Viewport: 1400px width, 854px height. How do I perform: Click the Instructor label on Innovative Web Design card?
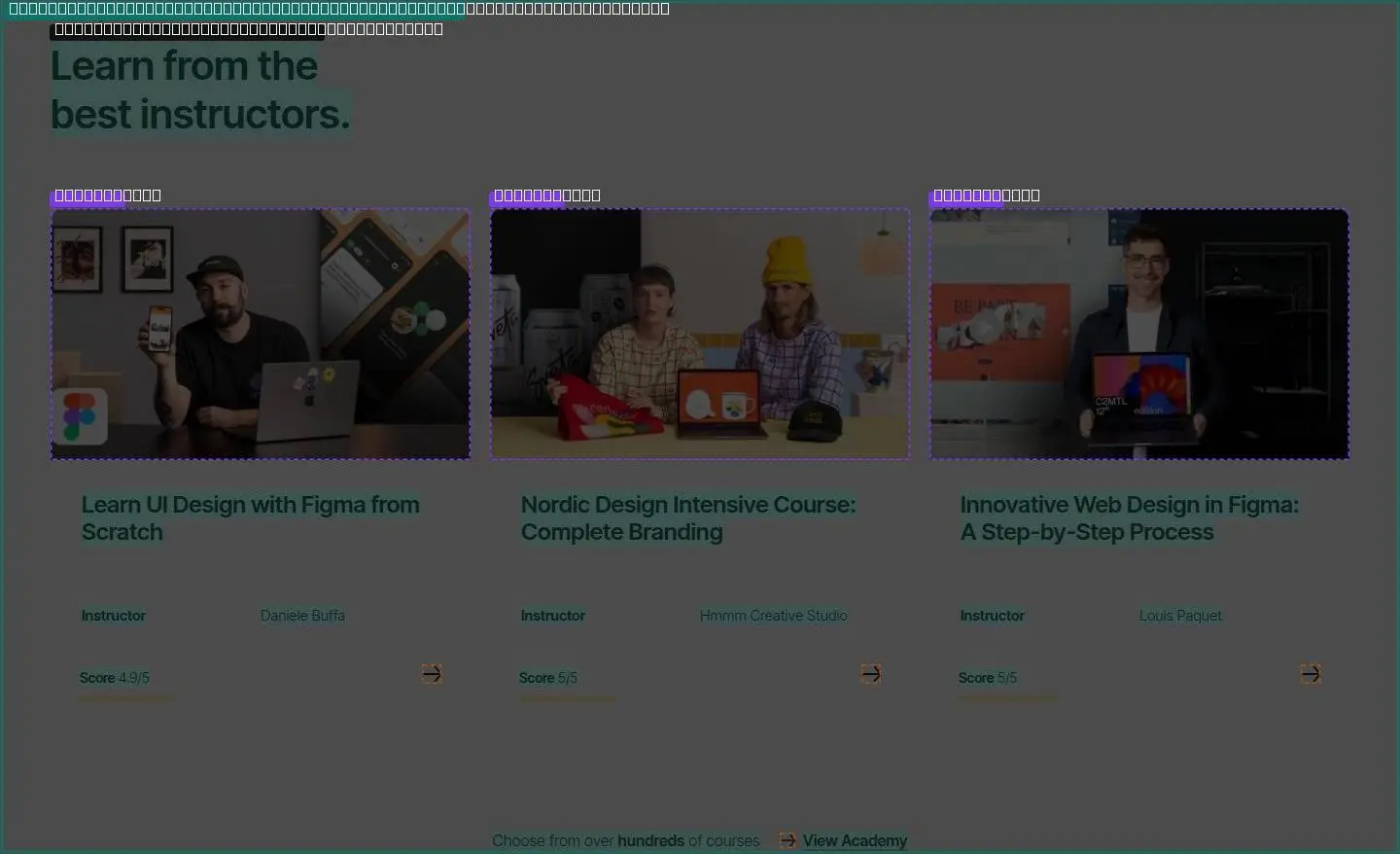[993, 616]
